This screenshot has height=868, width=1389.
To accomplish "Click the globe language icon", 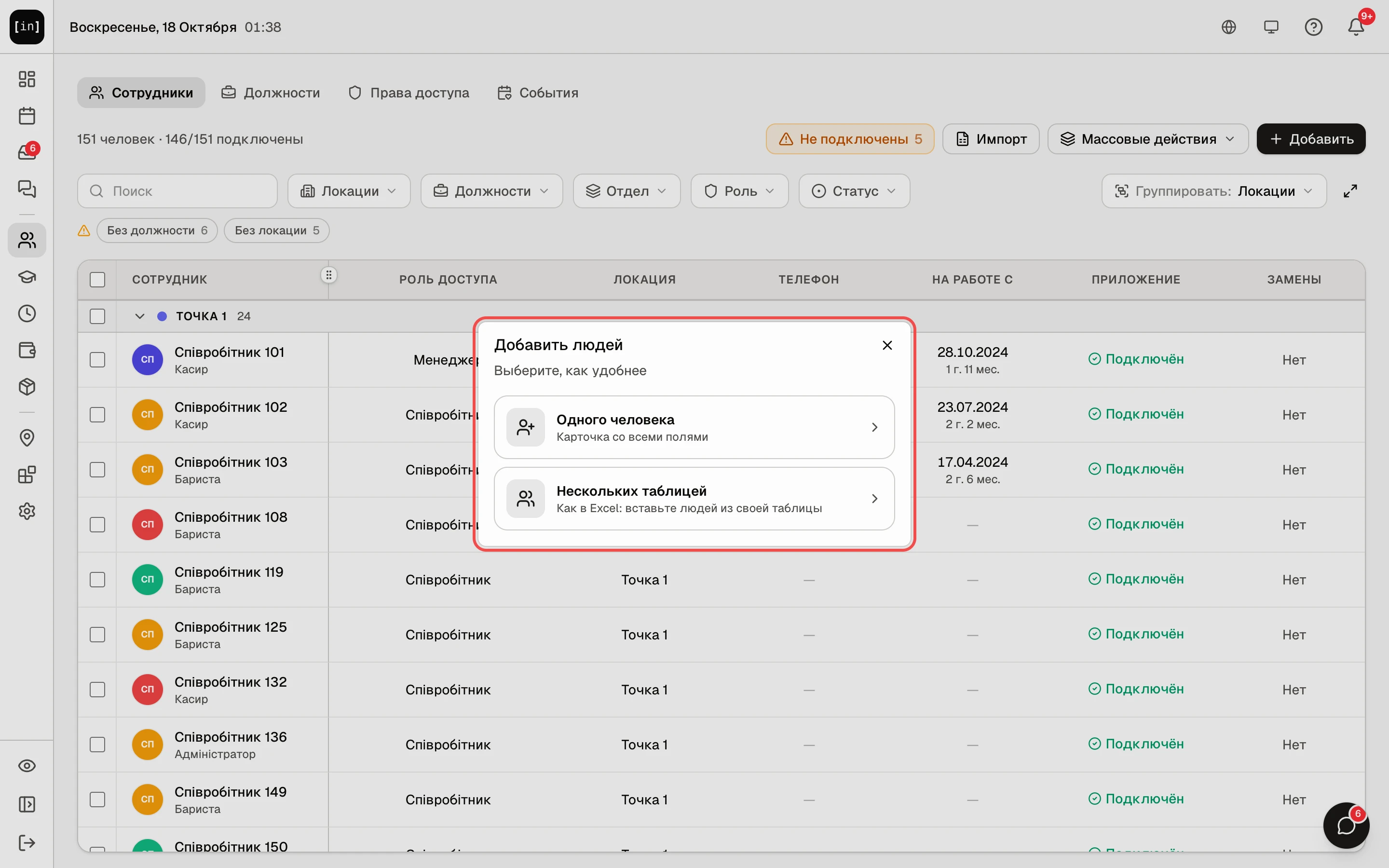I will 1229,27.
